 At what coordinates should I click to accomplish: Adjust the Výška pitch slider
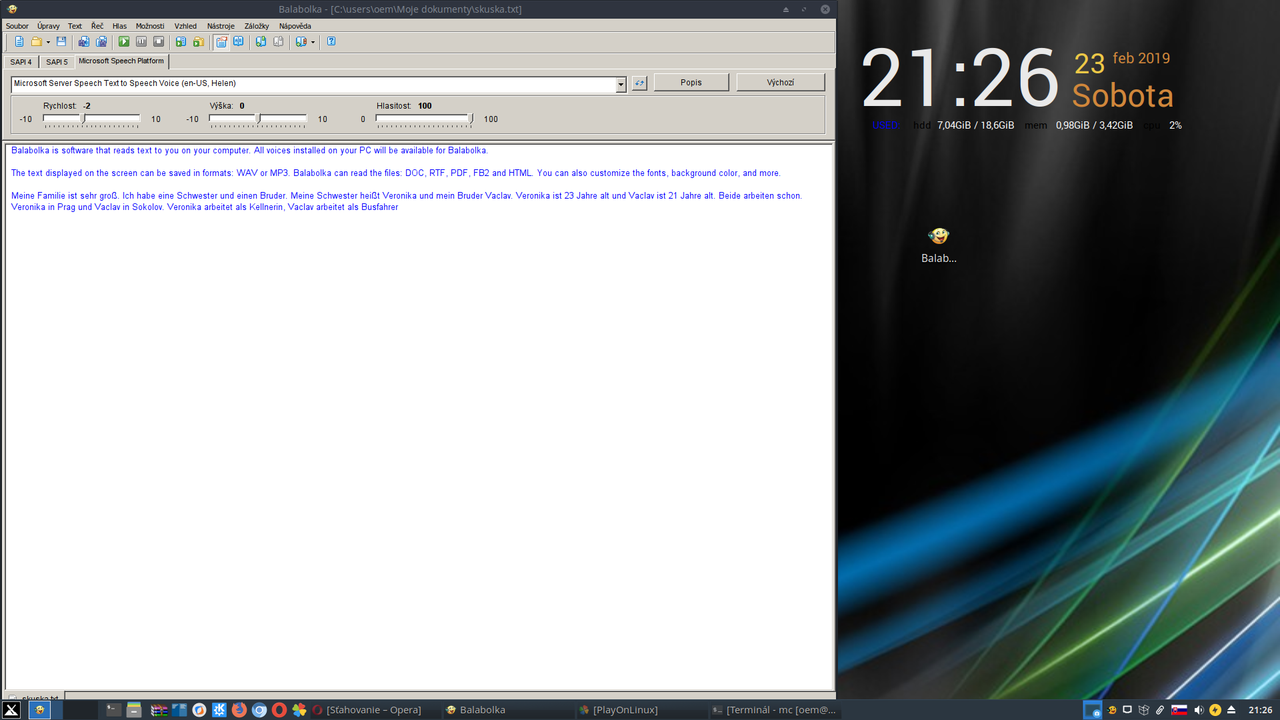click(258, 119)
